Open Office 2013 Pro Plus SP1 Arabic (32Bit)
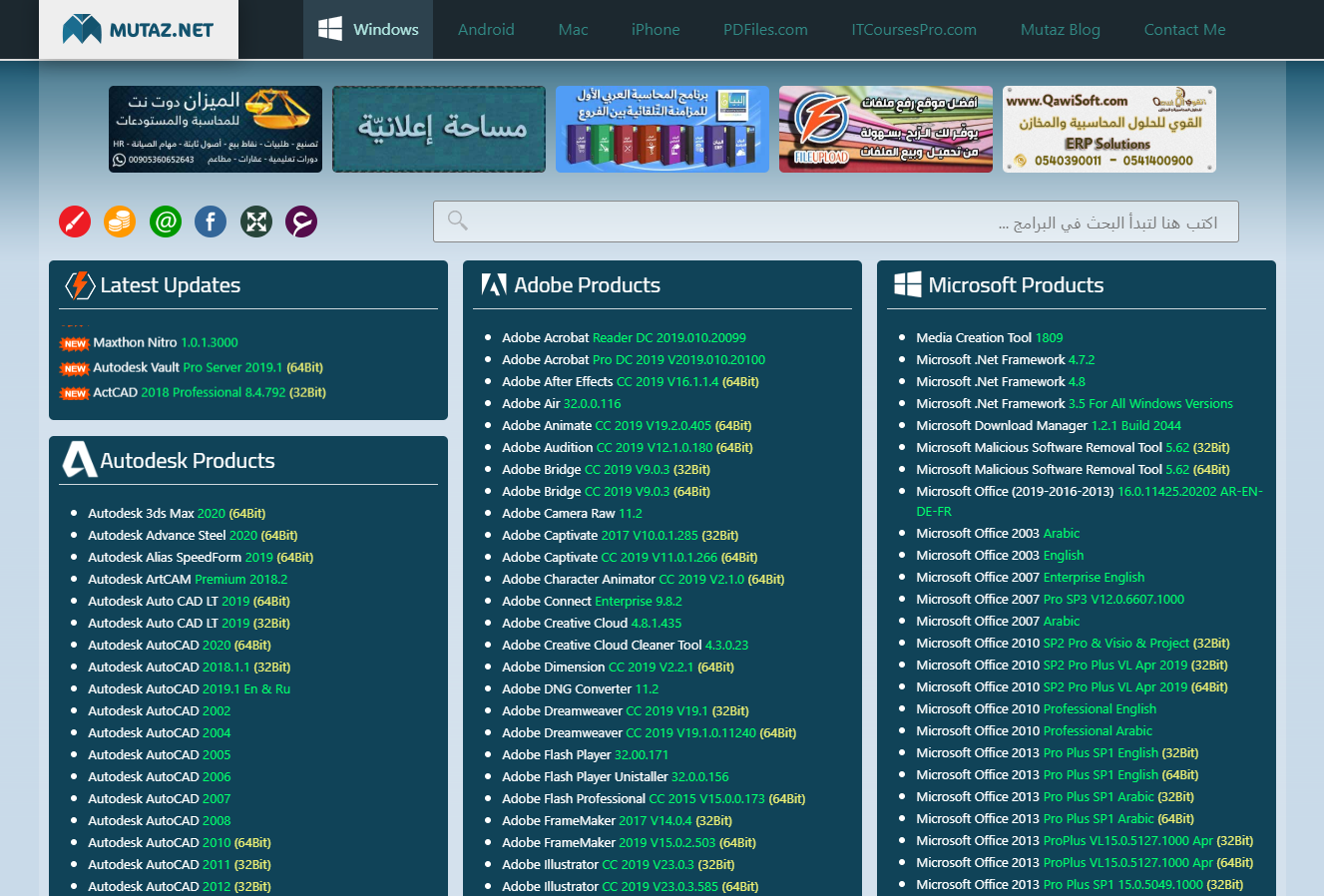The height and width of the screenshot is (896, 1324). tap(1056, 796)
